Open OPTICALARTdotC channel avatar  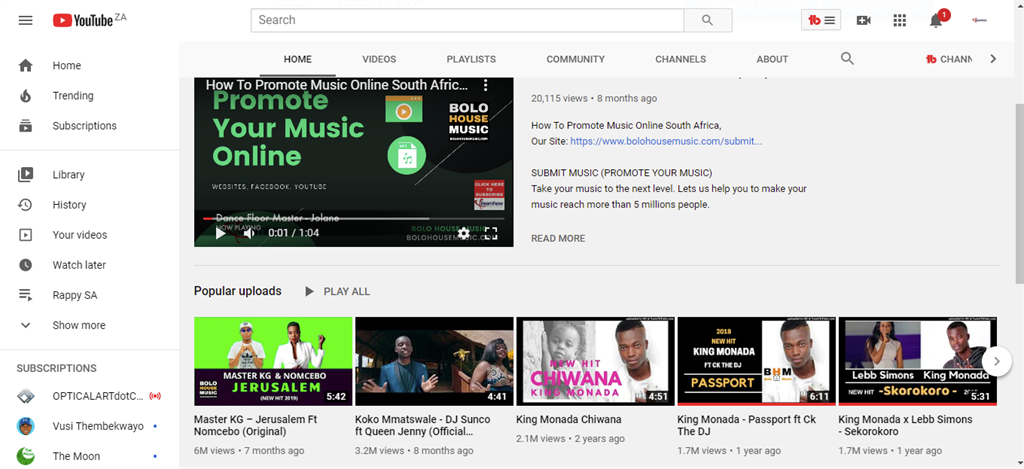pos(25,396)
